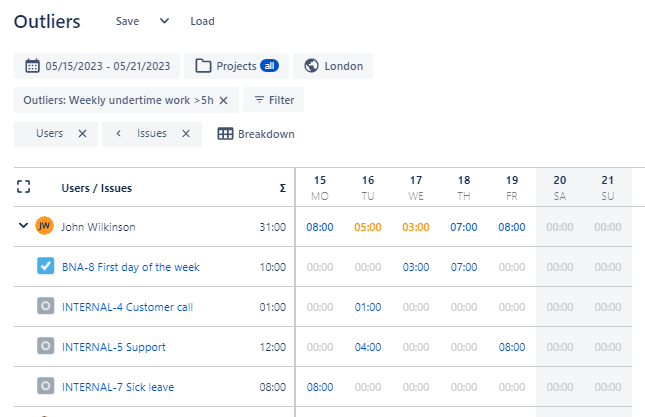Open the dropdown arrow next to Save
The image size is (645, 417).
click(x=165, y=21)
